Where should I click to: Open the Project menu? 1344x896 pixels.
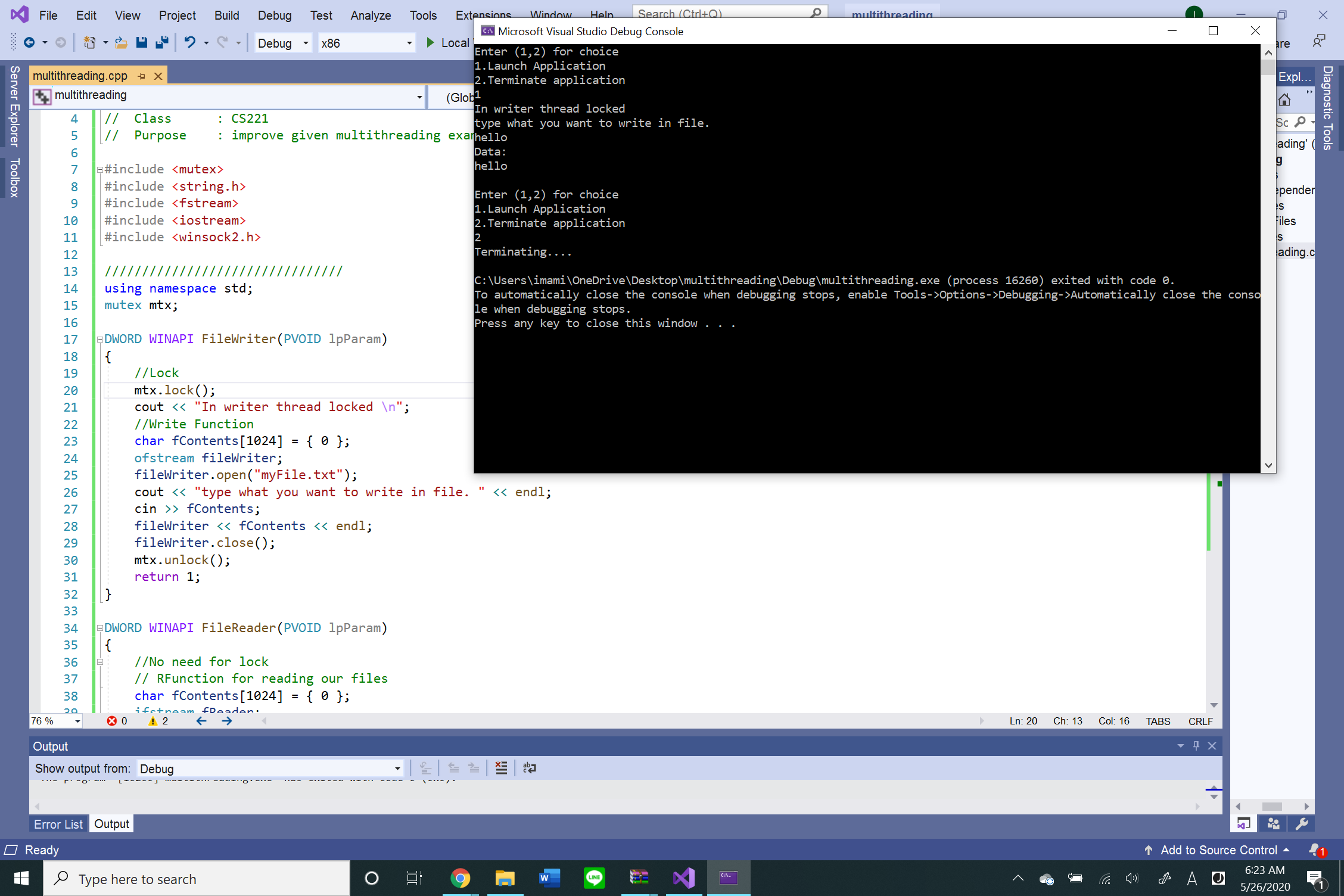177,15
